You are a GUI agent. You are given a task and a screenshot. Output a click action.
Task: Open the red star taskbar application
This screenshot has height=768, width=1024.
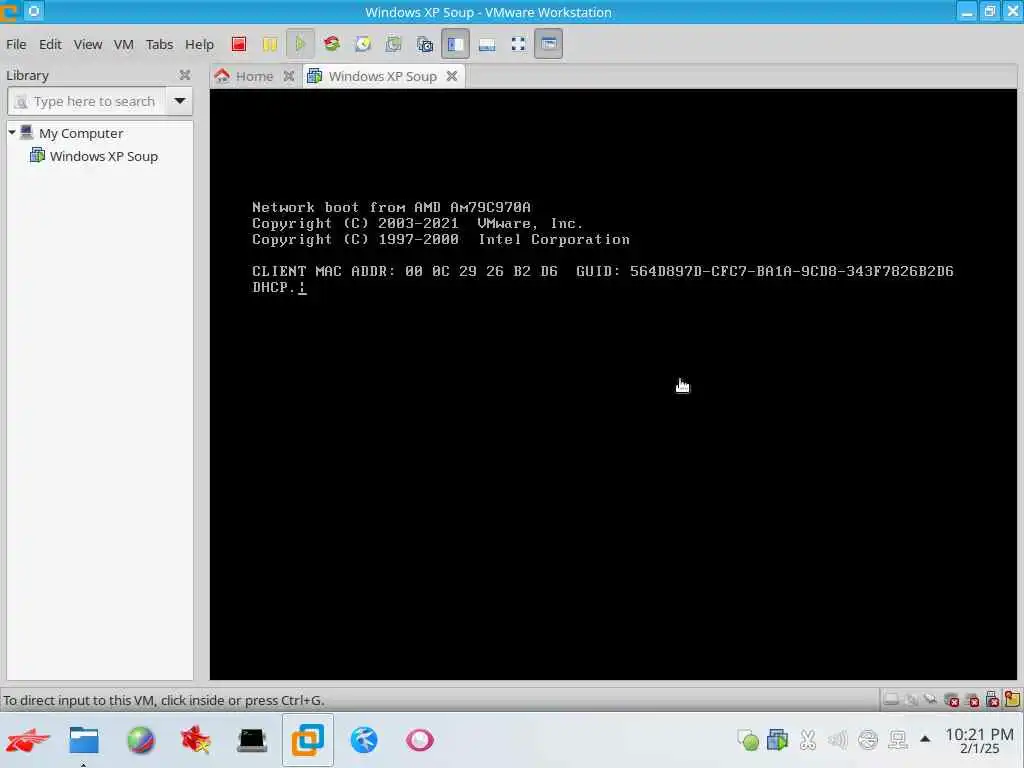coord(196,740)
